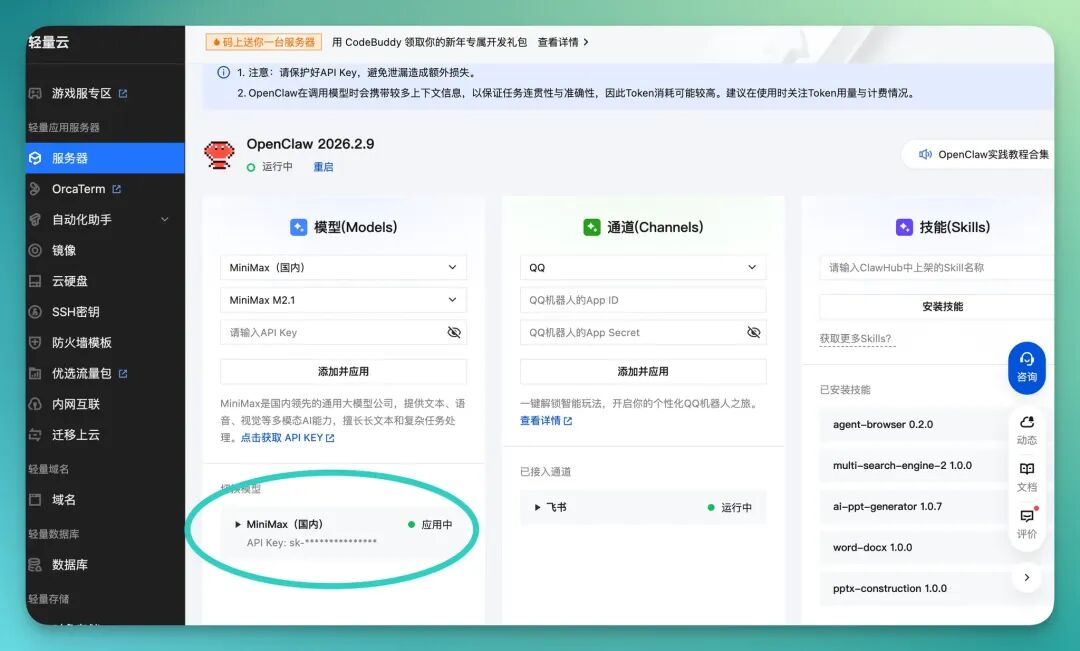Screen dimensions: 1080x651
Task: Click the 请输入API Key input field
Action: click(343, 332)
